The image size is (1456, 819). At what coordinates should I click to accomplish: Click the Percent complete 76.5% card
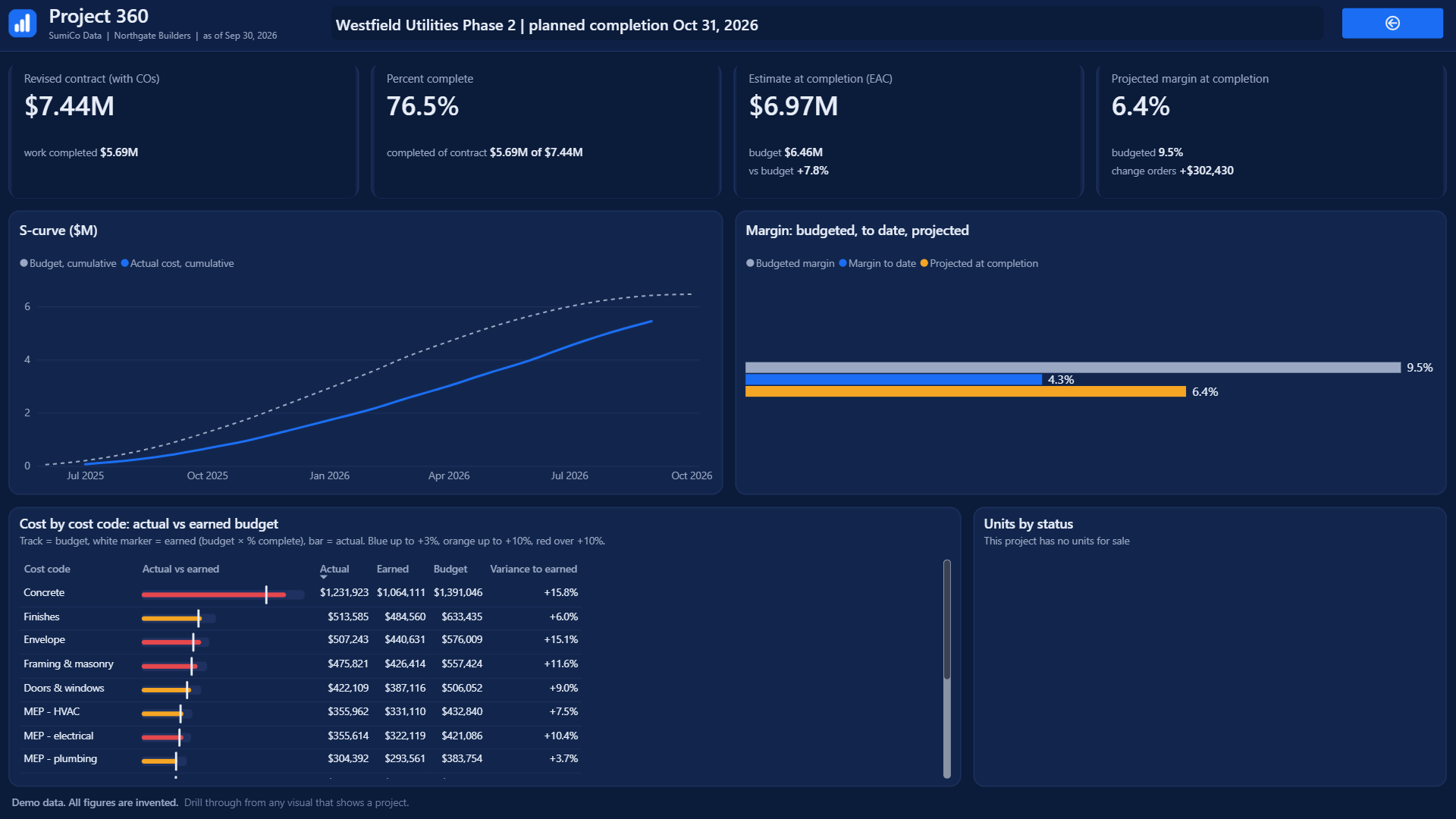pos(546,131)
